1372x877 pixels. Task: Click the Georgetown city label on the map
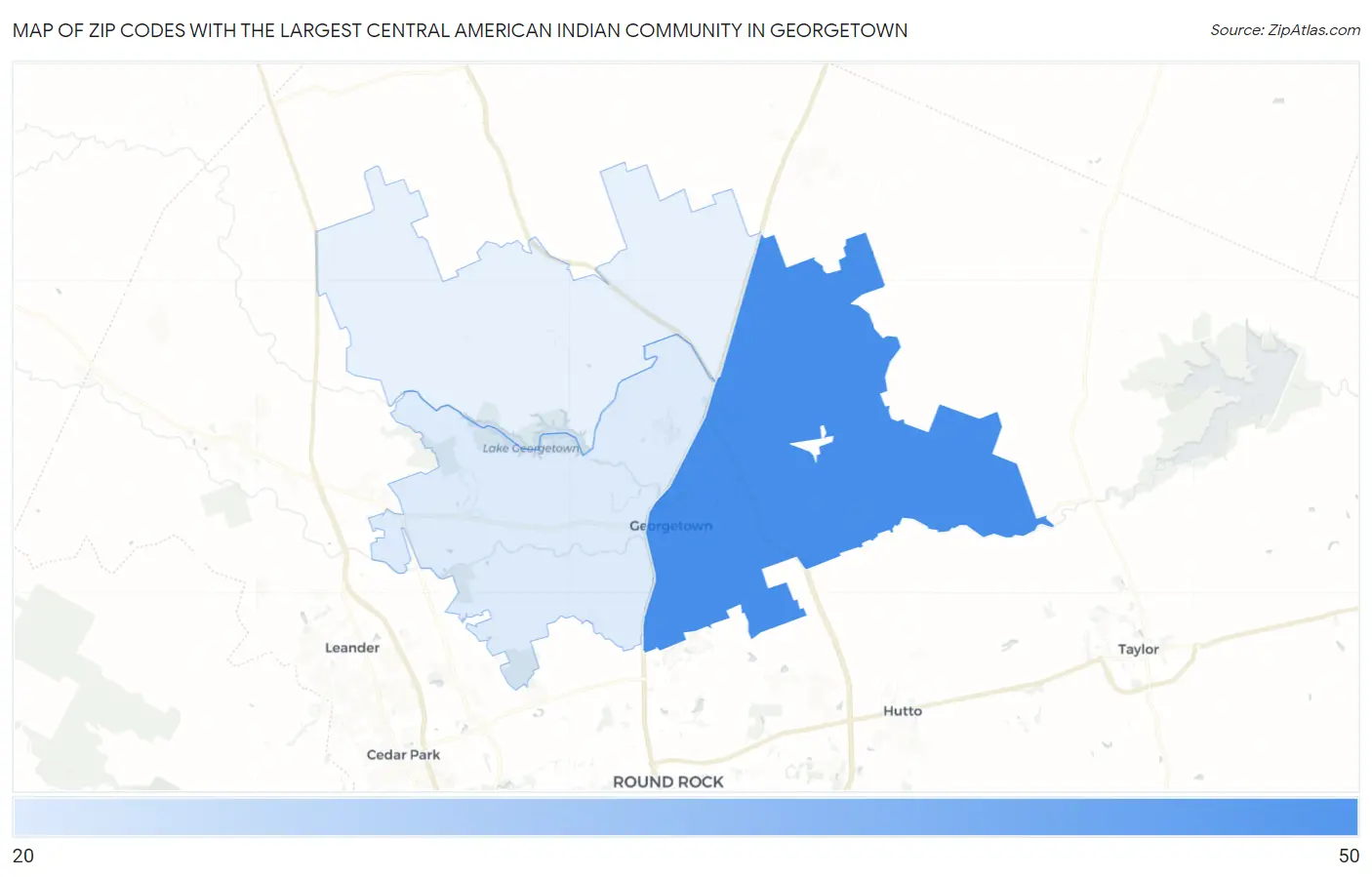[x=670, y=526]
